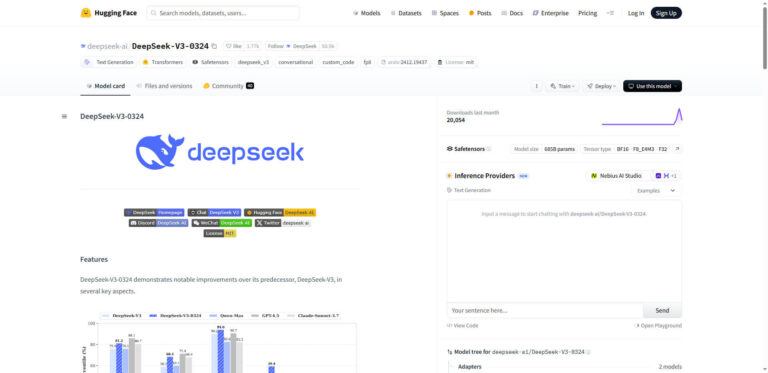Open the Use this model dropdown
This screenshot has height=373, width=768.
(x=652, y=86)
